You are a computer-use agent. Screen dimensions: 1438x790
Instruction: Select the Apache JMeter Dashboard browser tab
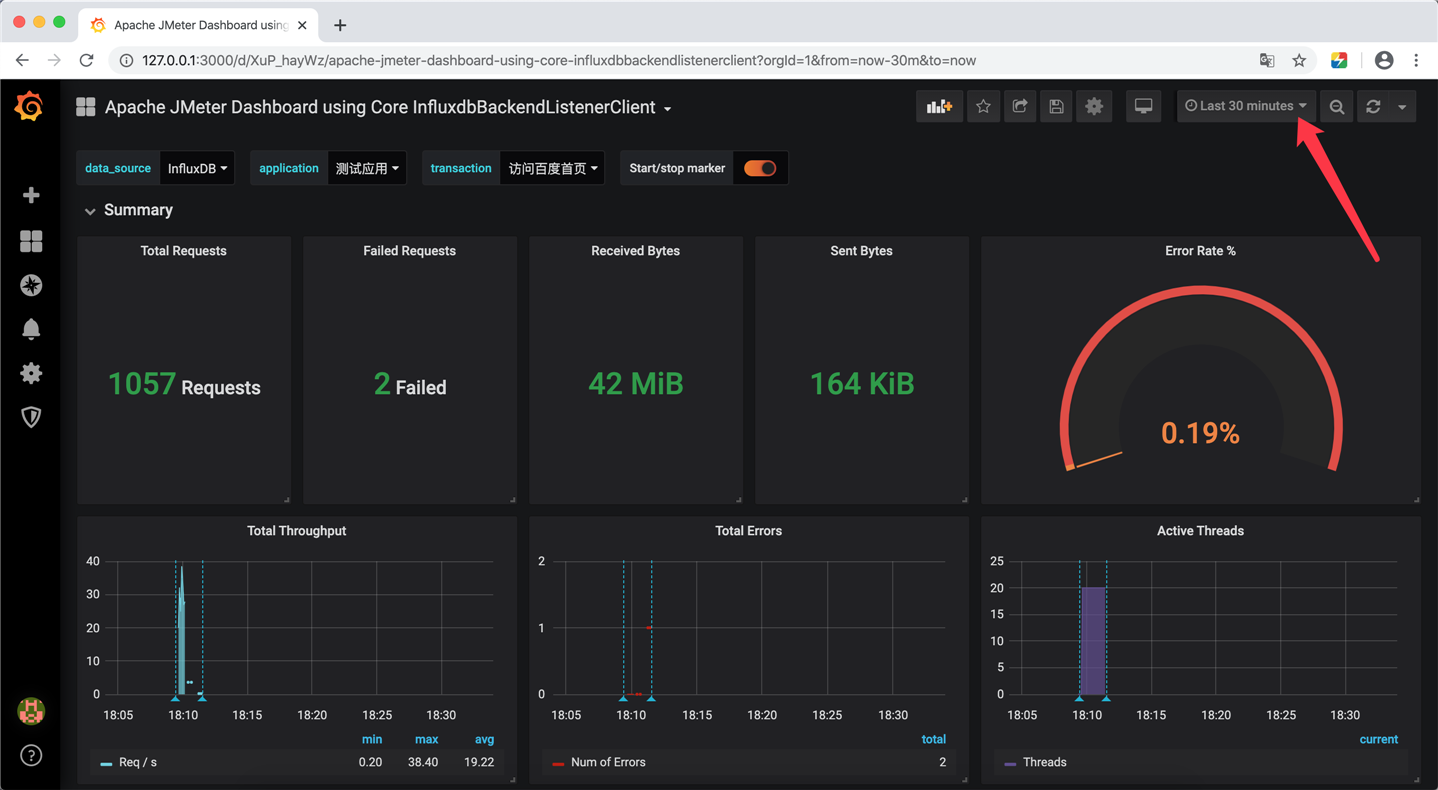pos(200,25)
